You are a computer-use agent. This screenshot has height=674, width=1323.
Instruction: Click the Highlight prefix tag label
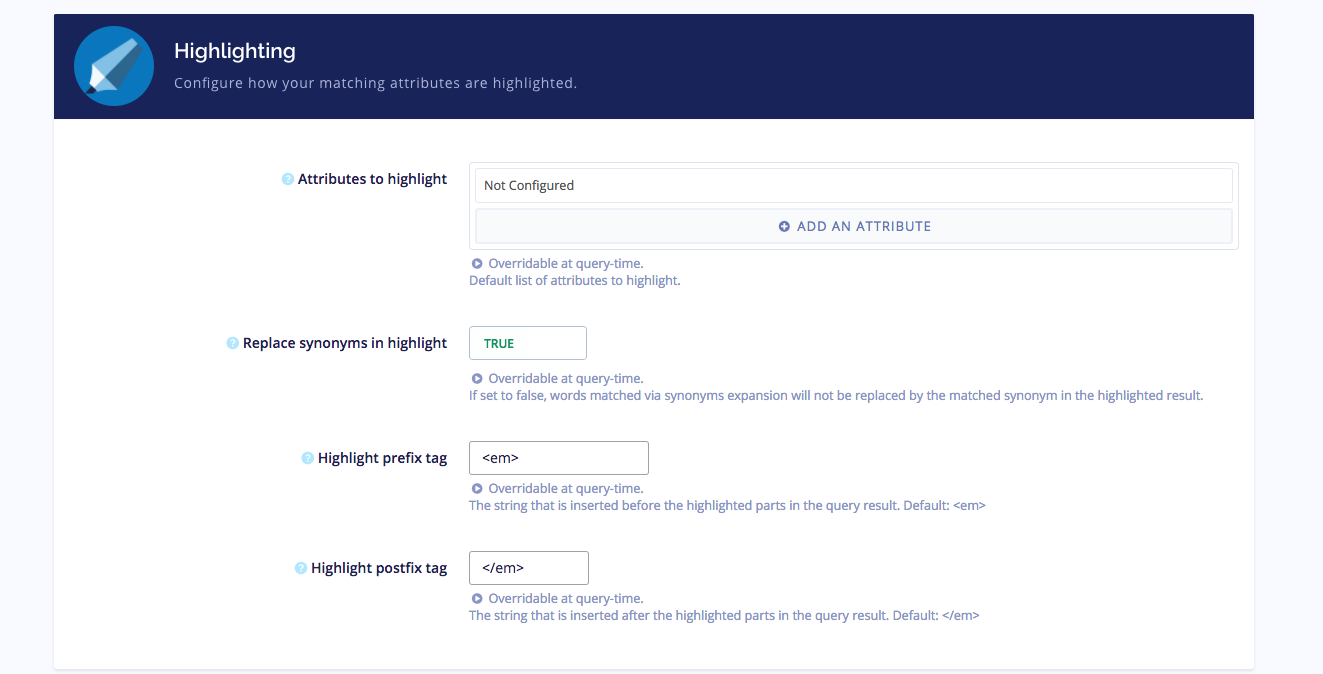click(382, 458)
